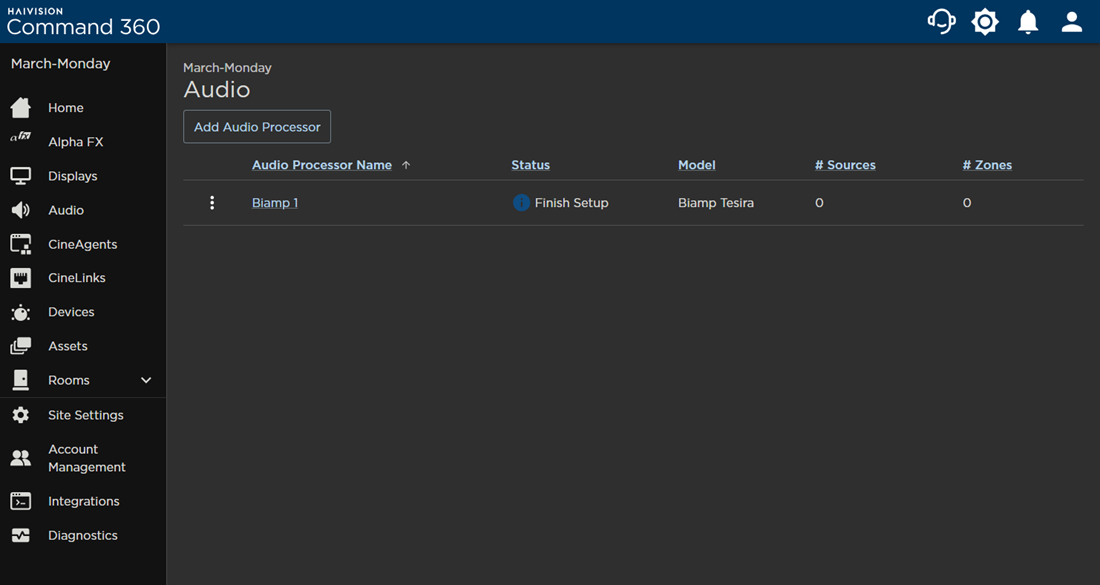Open Site Settings
This screenshot has height=585, width=1100.
86,415
